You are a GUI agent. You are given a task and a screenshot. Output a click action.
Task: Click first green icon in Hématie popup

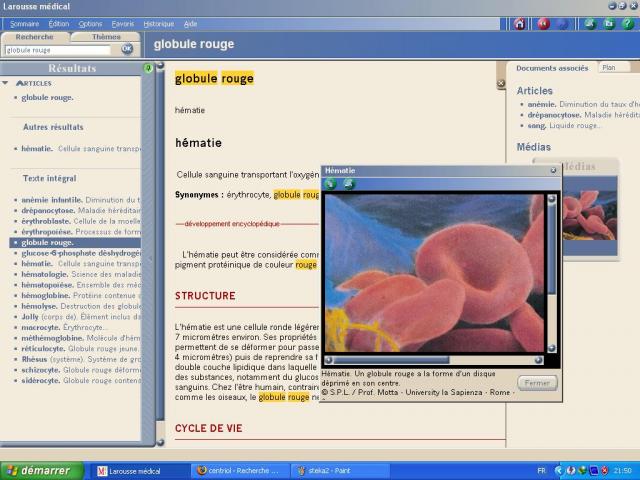pos(331,184)
